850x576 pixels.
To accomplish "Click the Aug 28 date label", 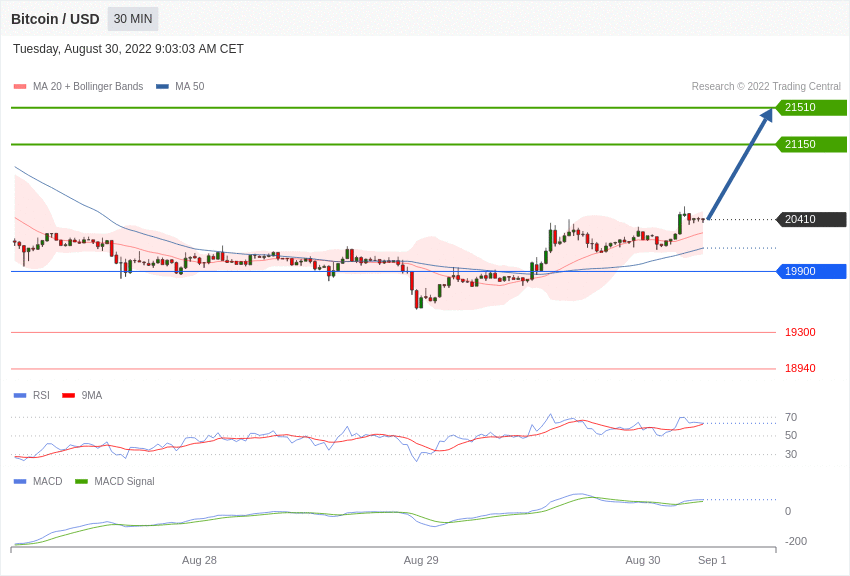I will tap(199, 560).
